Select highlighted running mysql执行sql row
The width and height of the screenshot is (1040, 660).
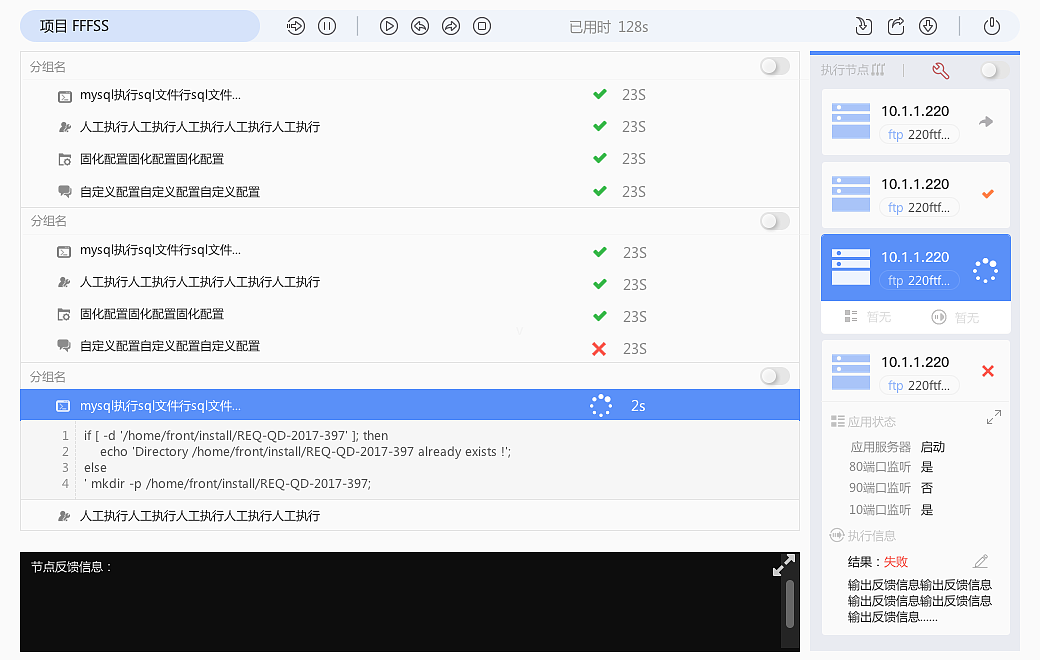[410, 405]
